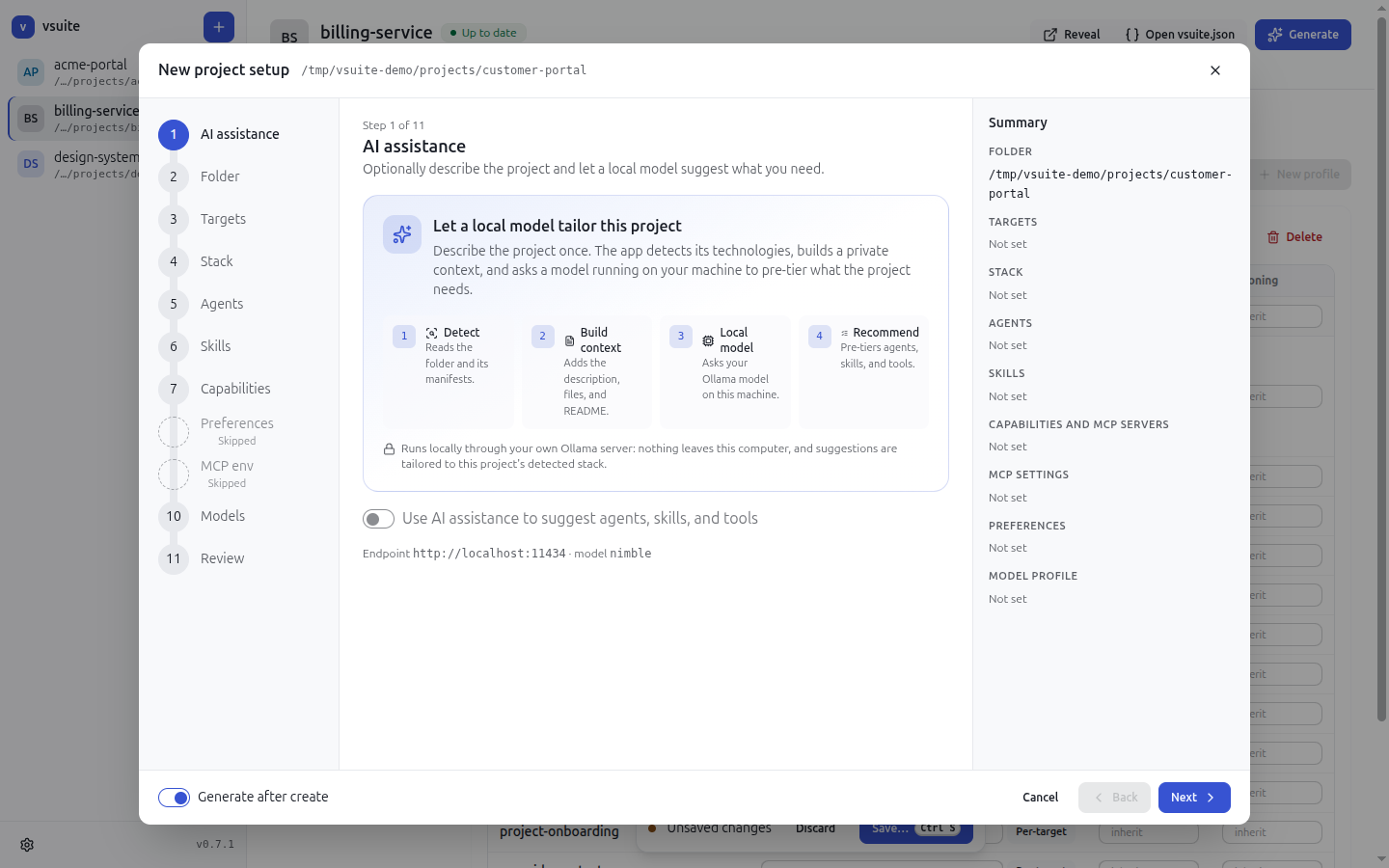Click the Reveal button in background window
The image size is (1389, 868).
(1072, 35)
